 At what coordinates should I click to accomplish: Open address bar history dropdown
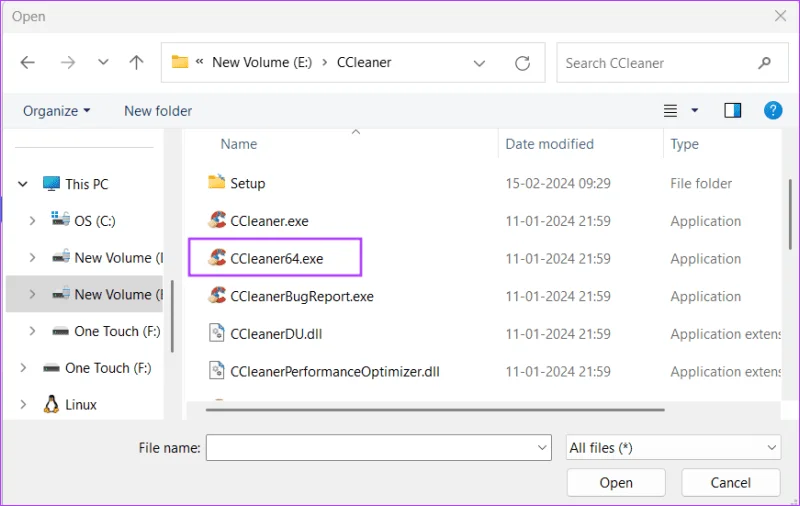click(x=479, y=63)
